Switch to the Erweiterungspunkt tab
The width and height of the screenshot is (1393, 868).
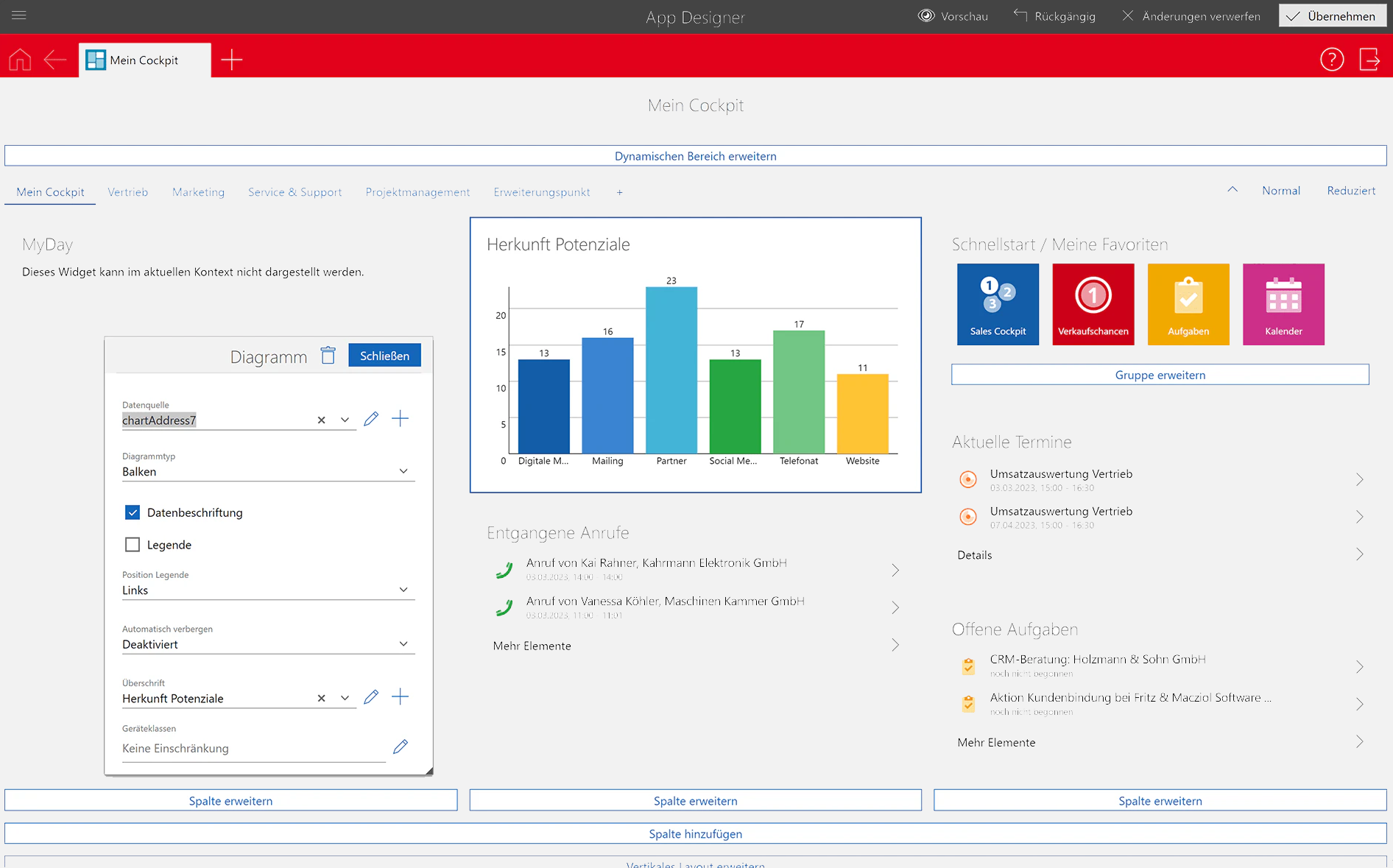pyautogui.click(x=542, y=192)
